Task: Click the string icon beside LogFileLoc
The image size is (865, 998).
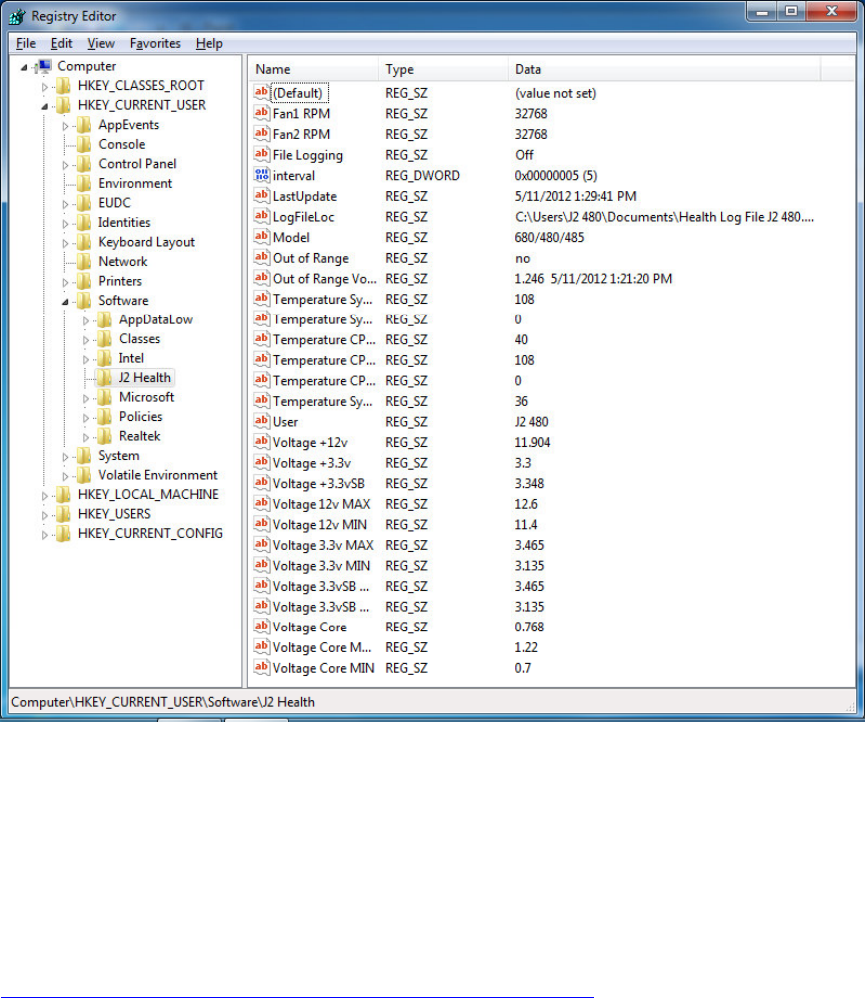Action: pyautogui.click(x=261, y=216)
